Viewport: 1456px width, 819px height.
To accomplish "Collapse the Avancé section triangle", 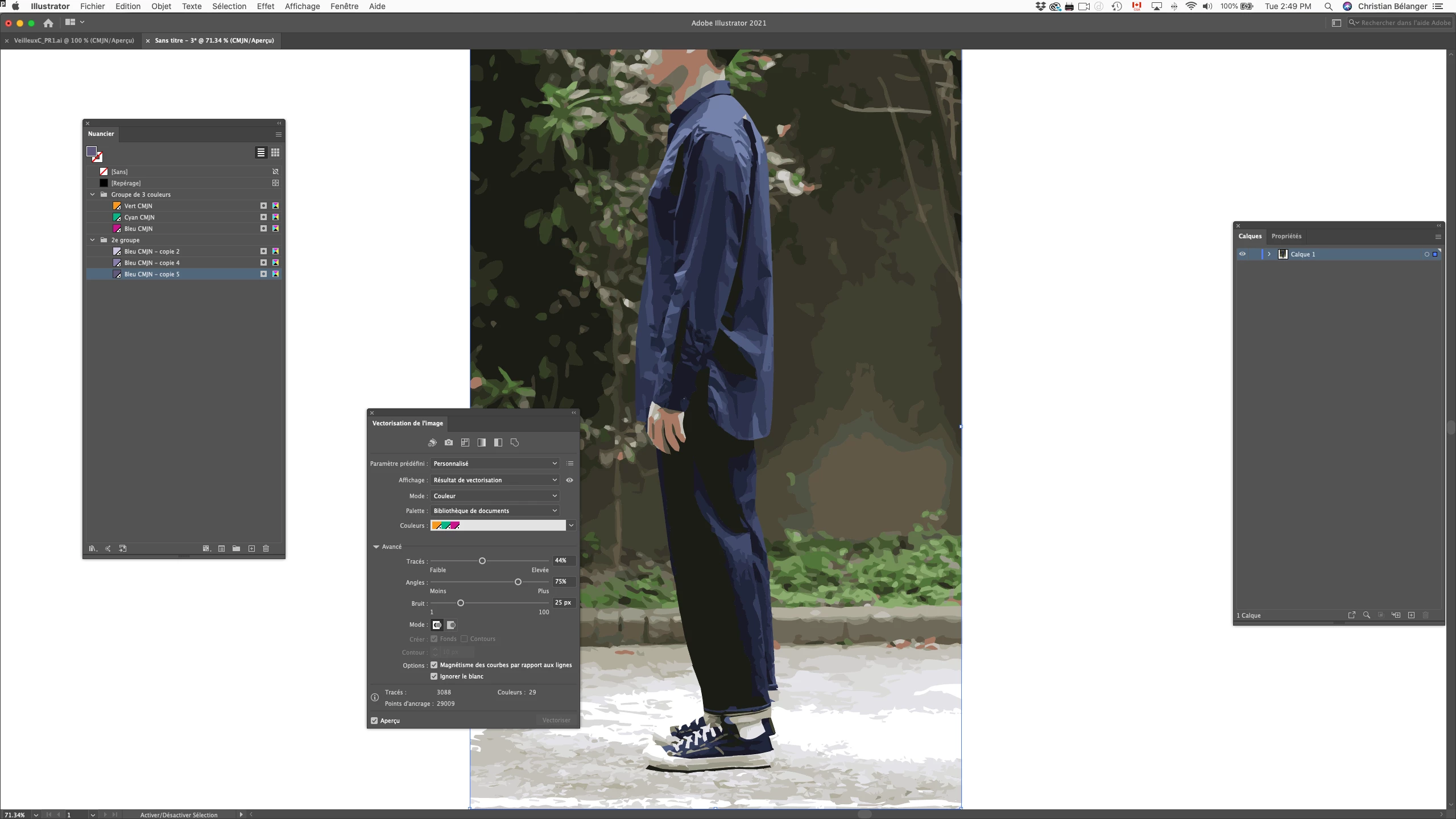I will point(376,547).
